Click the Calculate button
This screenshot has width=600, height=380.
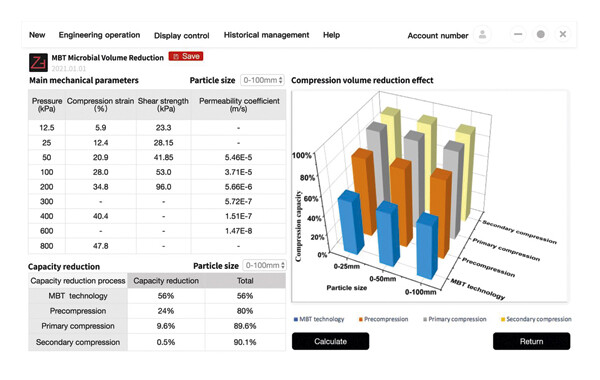331,341
